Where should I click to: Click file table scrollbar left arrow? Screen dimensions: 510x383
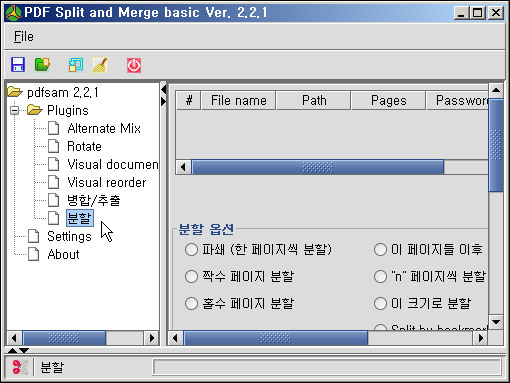tap(183, 167)
